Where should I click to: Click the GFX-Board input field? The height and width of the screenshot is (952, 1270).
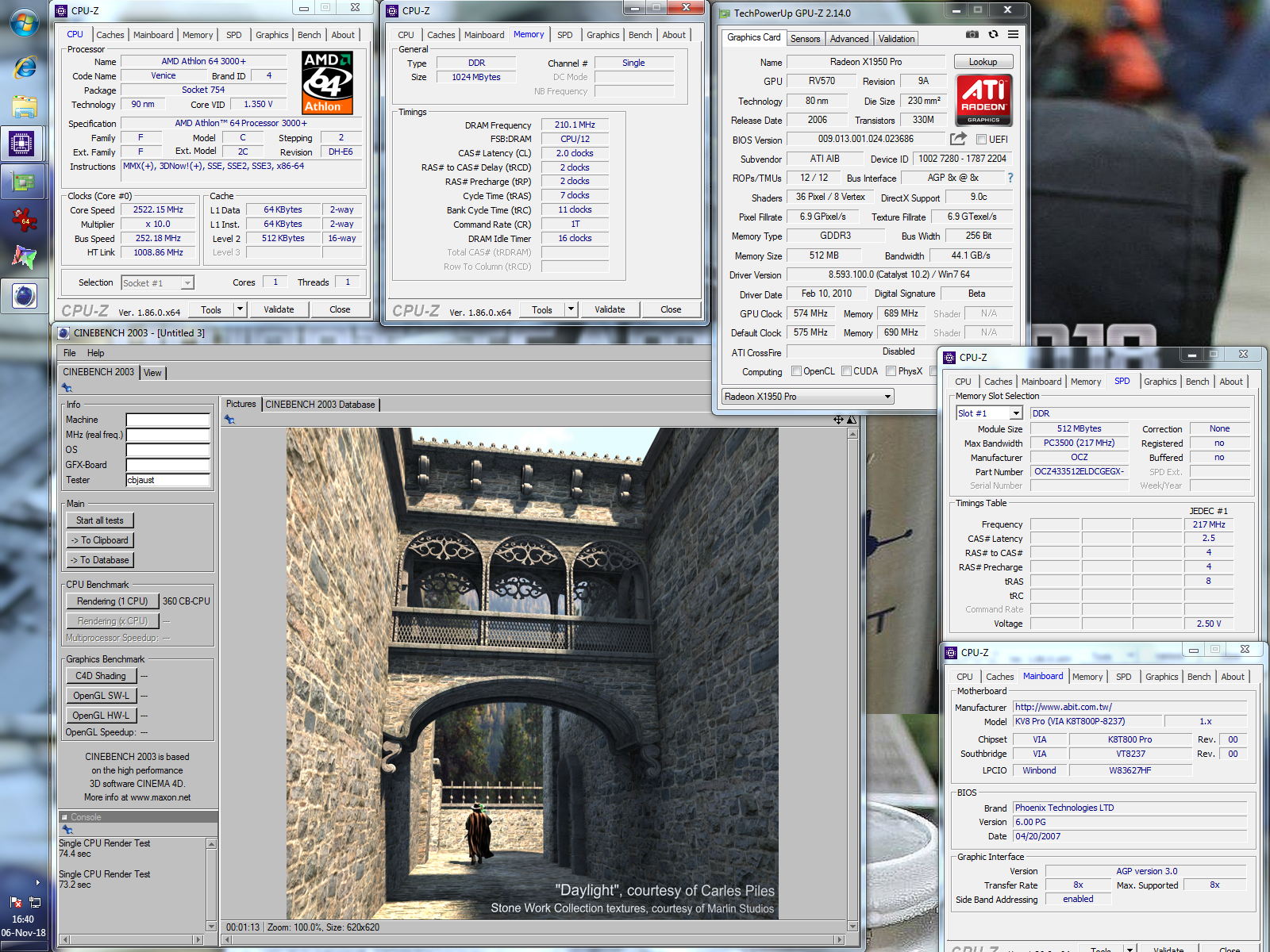pos(167,465)
